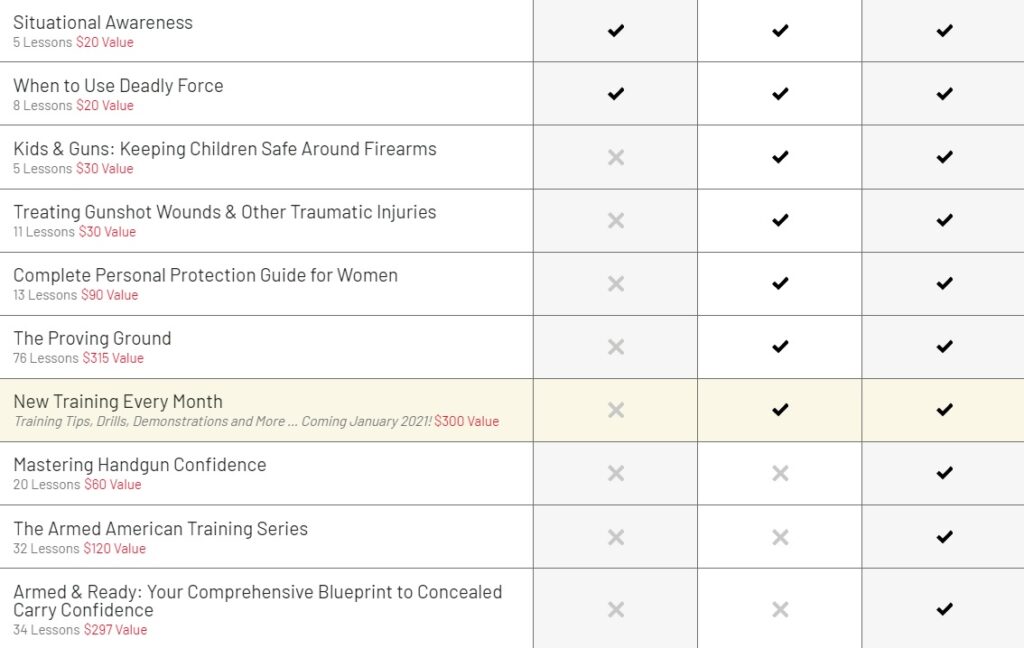1024x648 pixels.
Task: Click the gray X for Kids & Guns row
Action: tap(616, 157)
